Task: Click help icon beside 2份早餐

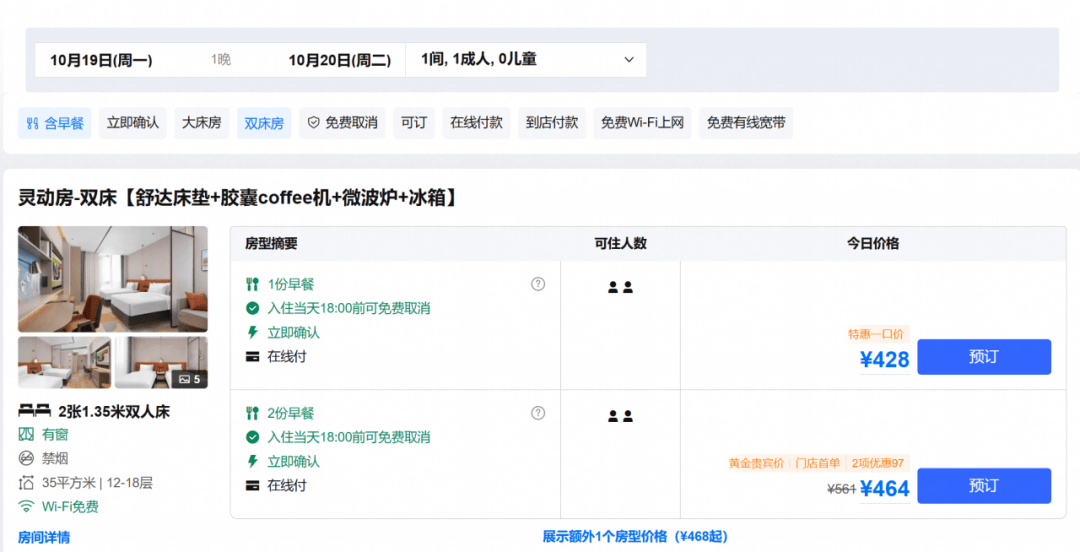Action: [538, 413]
